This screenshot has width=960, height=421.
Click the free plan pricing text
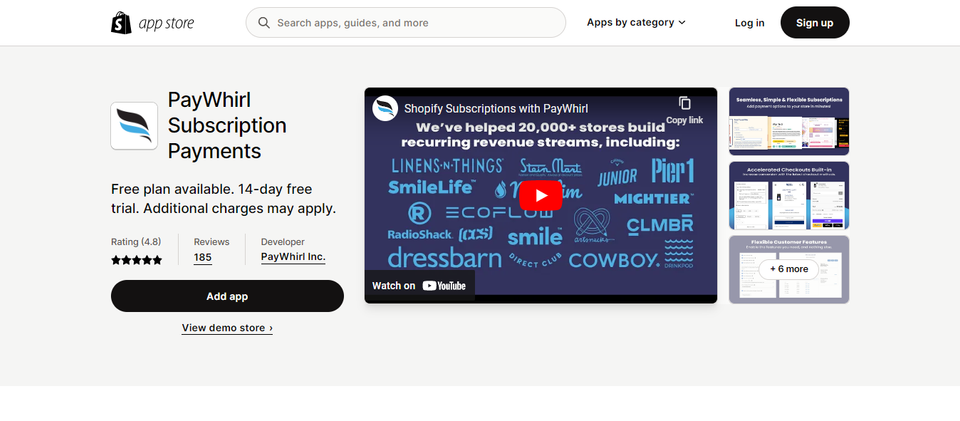[223, 199]
